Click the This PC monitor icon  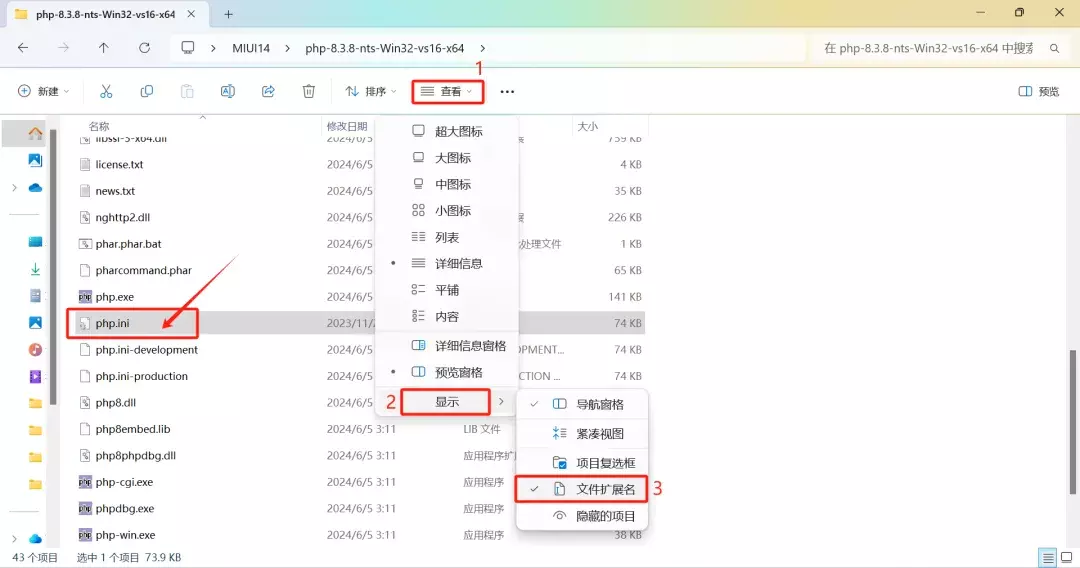tap(187, 48)
